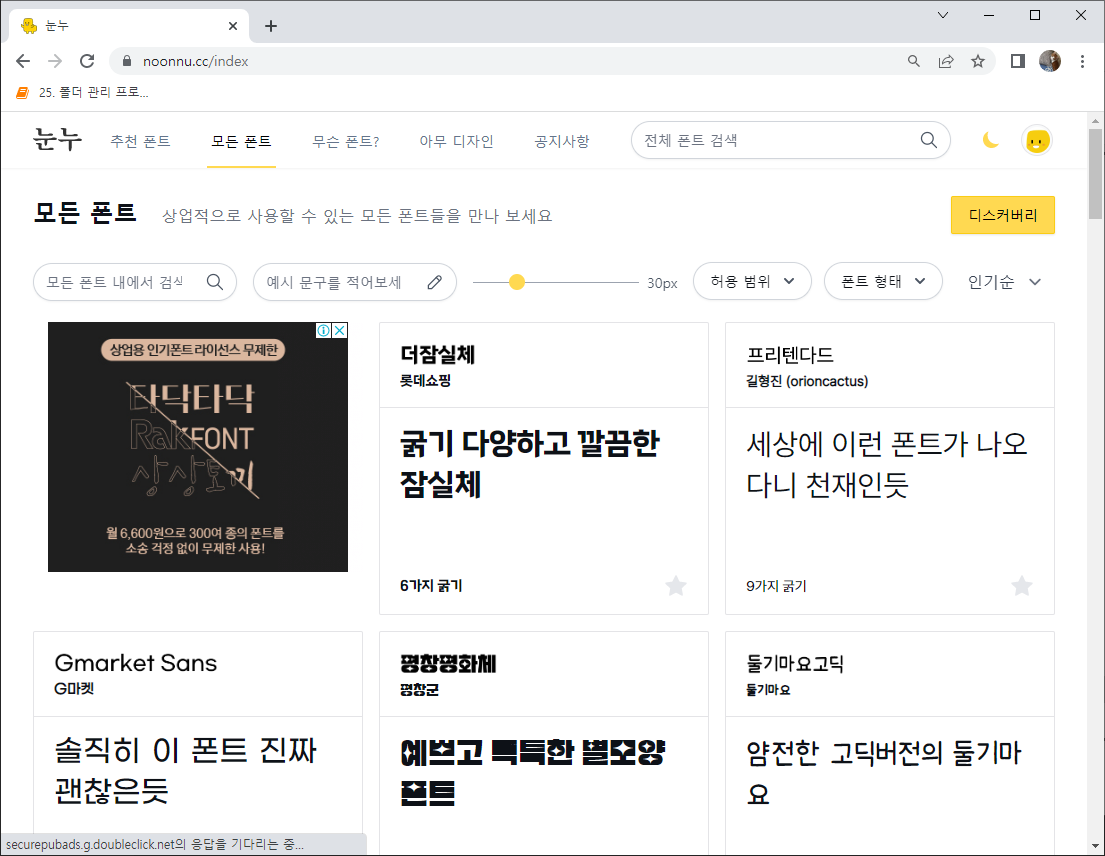The width and height of the screenshot is (1105, 856).
Task: Open a new browser tab
Action: click(x=271, y=26)
